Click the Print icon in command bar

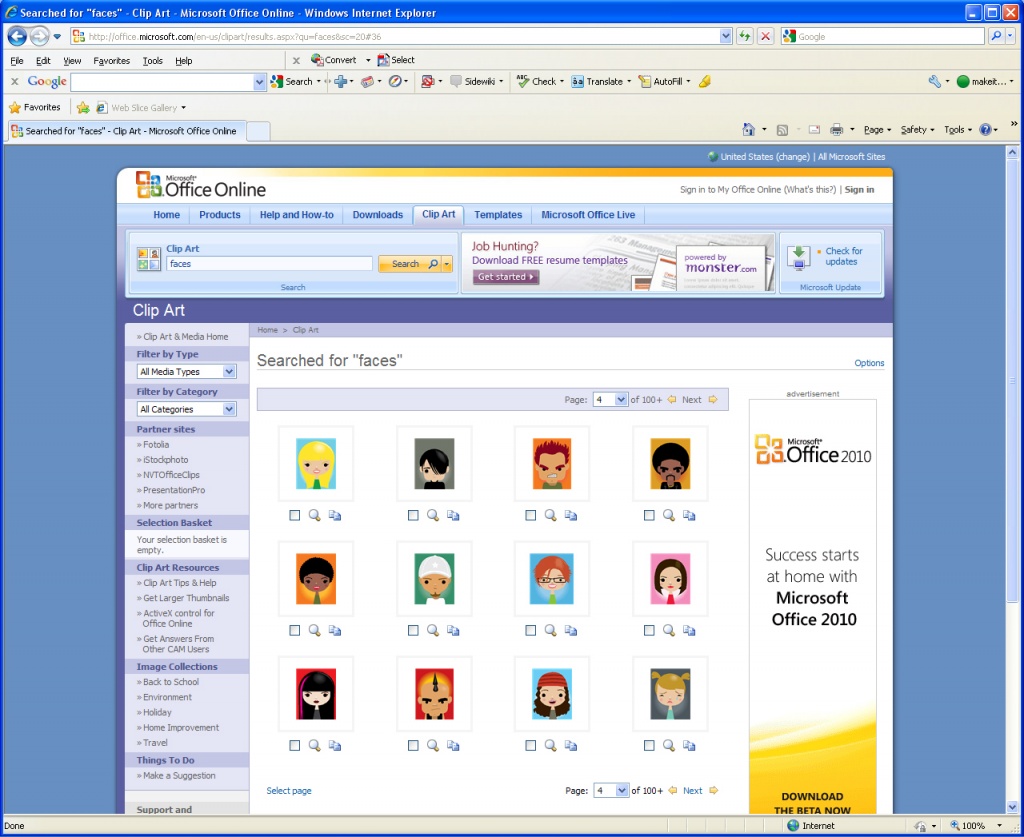click(x=837, y=130)
